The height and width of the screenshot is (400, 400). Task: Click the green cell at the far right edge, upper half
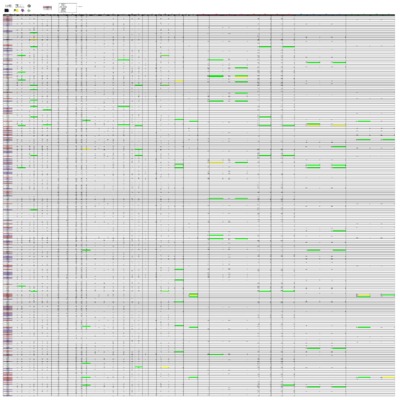[x=388, y=139]
